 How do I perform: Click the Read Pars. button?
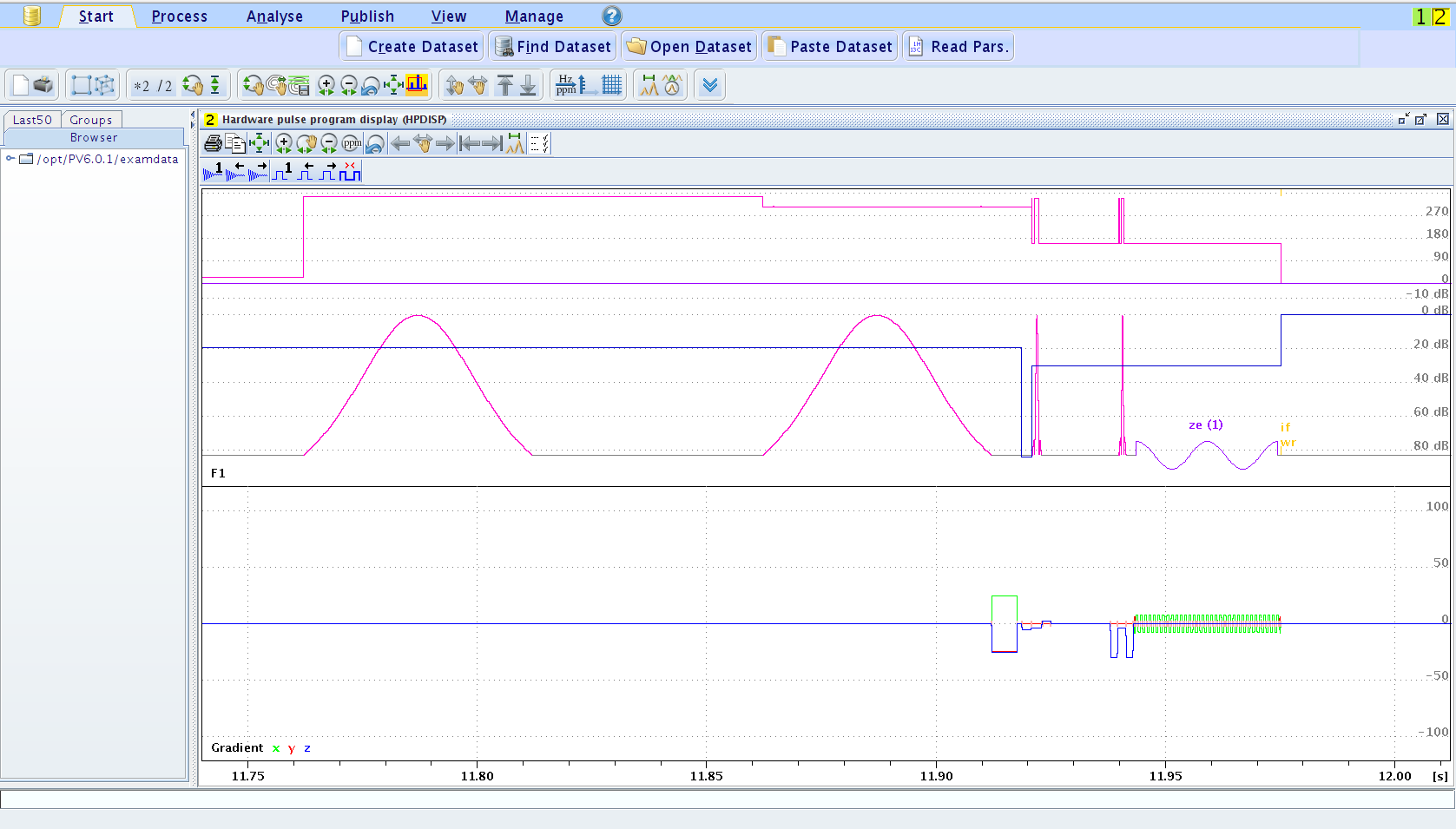[959, 47]
